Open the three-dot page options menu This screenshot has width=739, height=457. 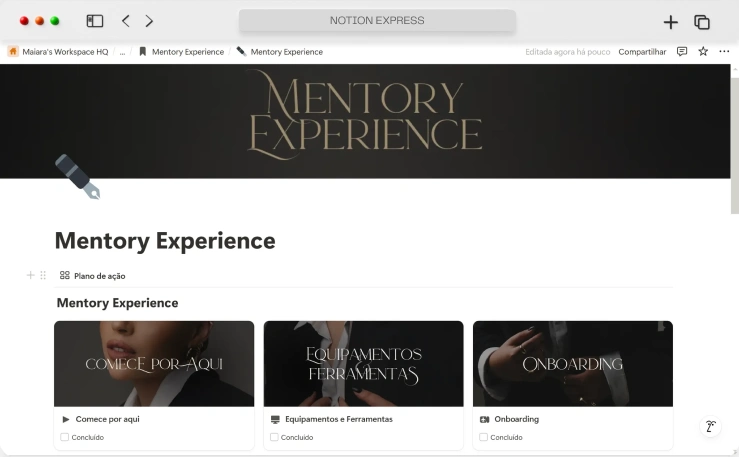point(724,52)
